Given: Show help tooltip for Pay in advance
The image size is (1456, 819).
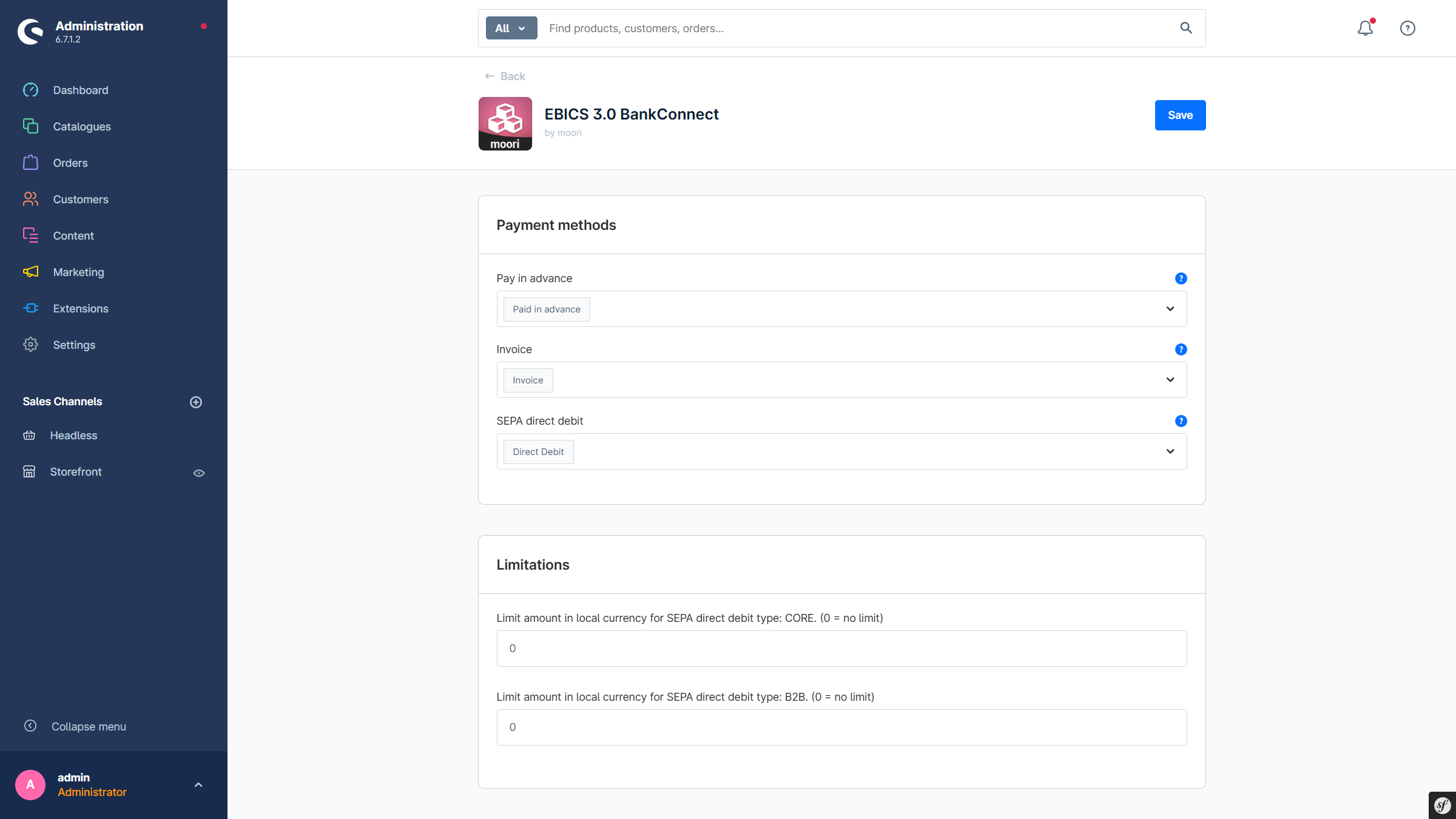Looking at the screenshot, I should 1181,278.
